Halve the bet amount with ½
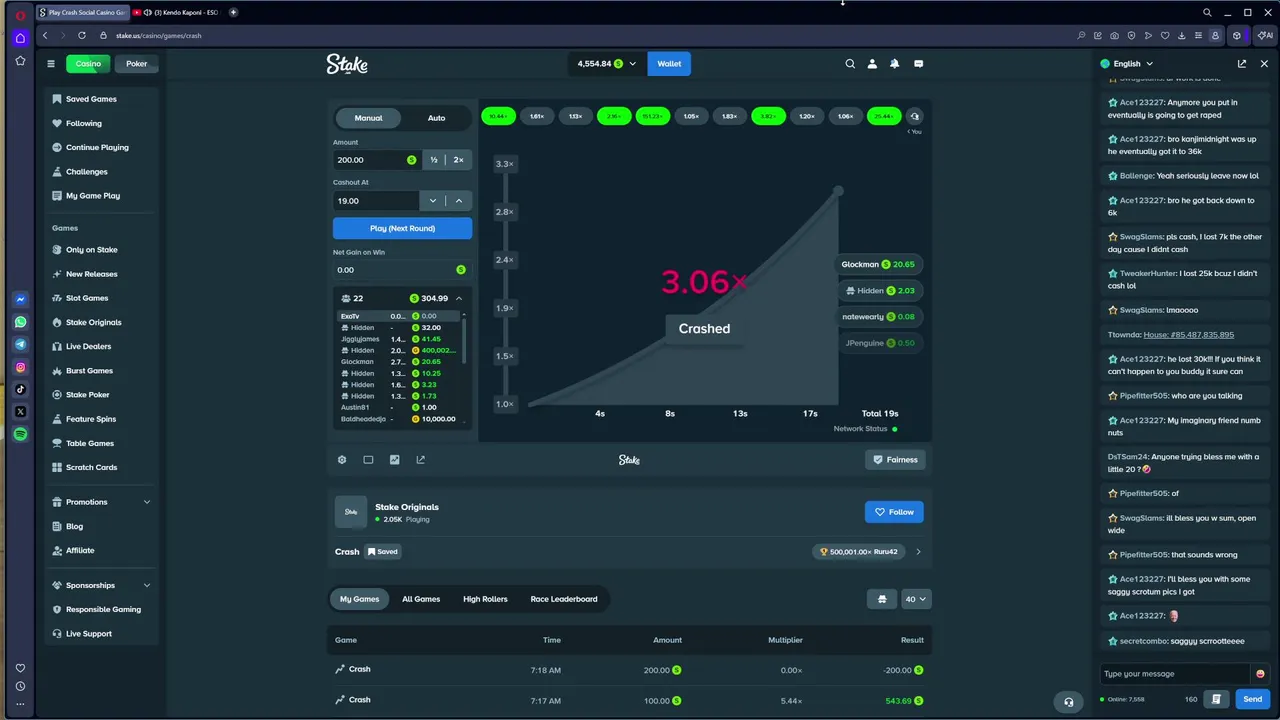 [x=434, y=160]
